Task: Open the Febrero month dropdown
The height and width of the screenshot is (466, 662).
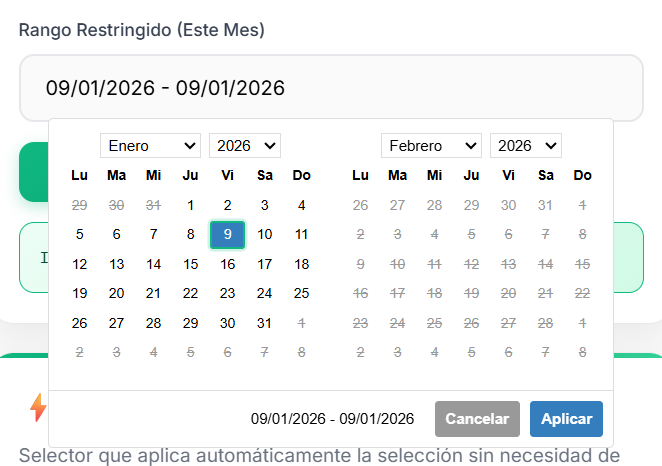Action: pos(431,146)
